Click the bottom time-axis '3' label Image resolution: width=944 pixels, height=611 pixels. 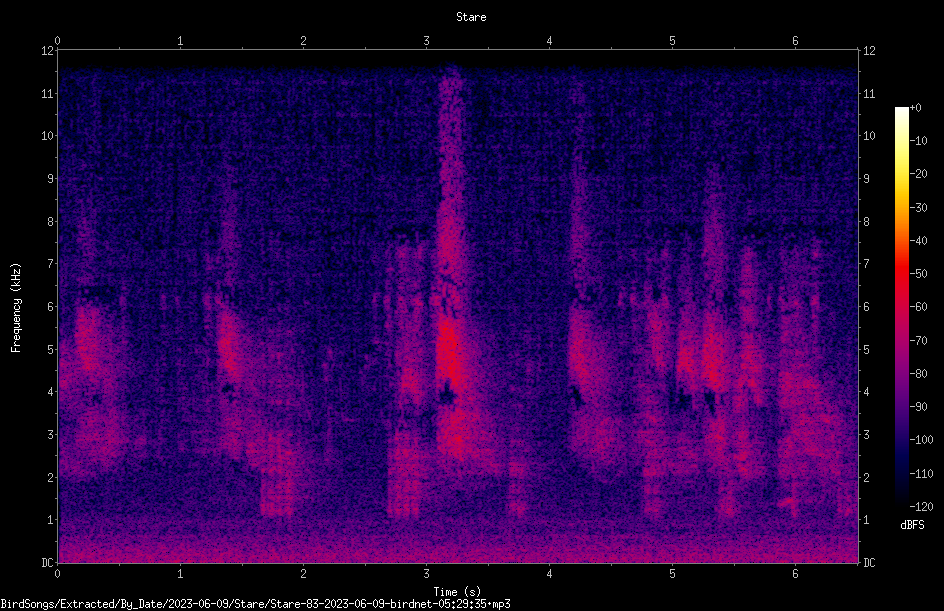click(x=426, y=574)
